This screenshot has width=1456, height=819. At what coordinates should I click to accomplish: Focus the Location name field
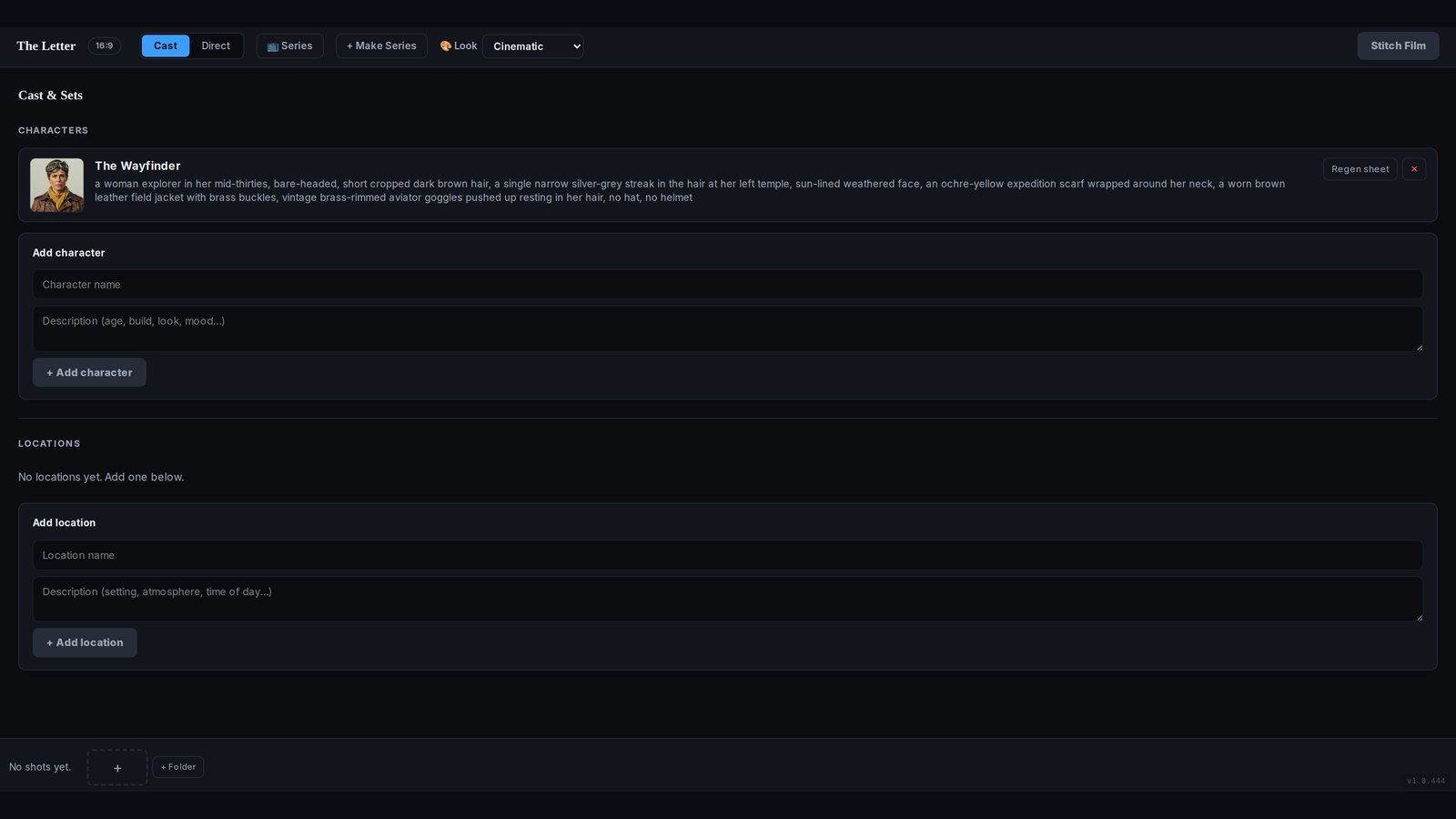pyautogui.click(x=728, y=555)
